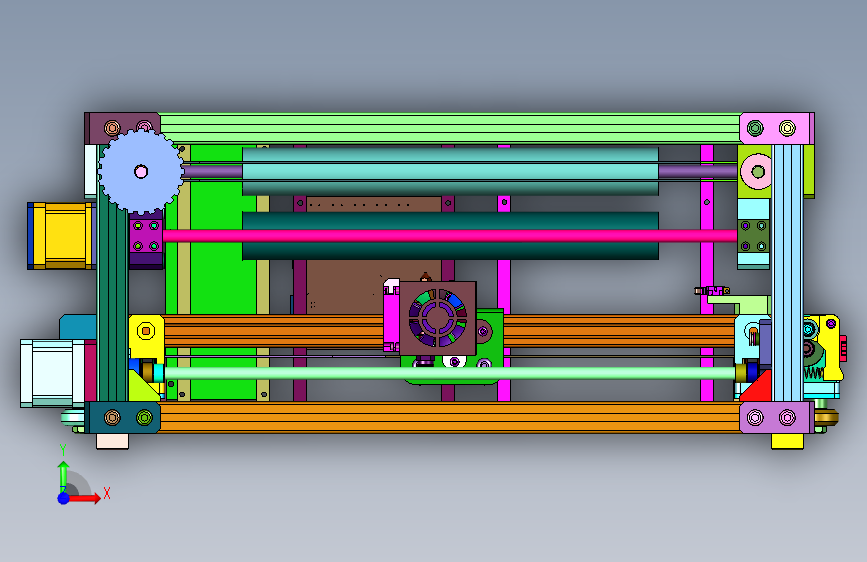Click the blue Z axis ball of triad
867x562 pixels.
pos(64,498)
